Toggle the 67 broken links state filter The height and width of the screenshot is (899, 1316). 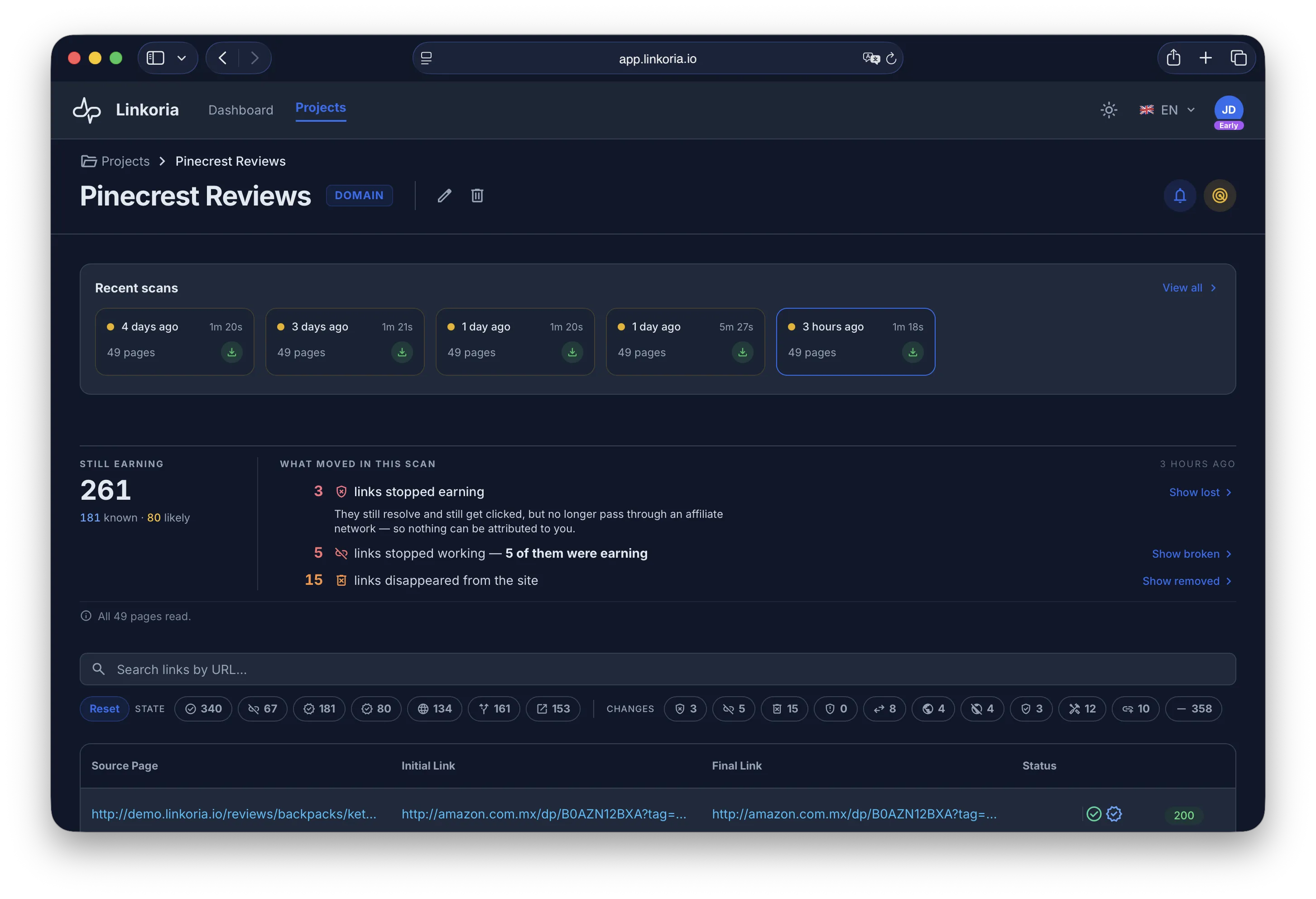tap(263, 709)
